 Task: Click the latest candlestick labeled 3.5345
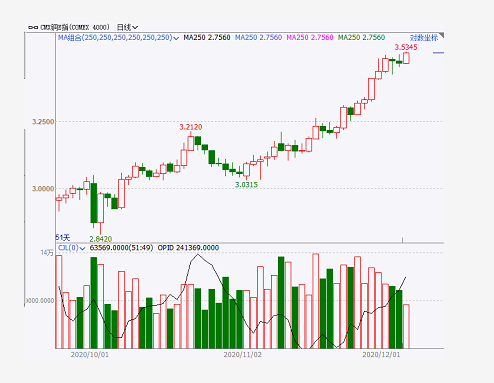coord(406,58)
